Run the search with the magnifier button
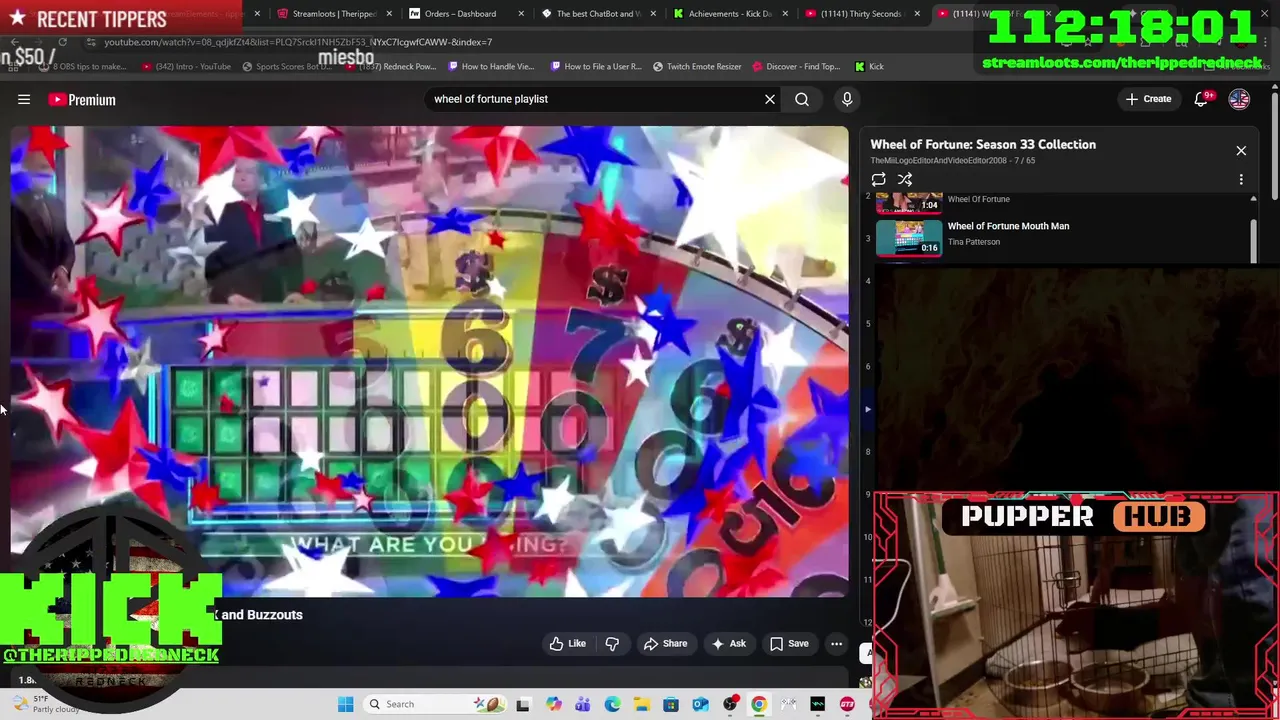This screenshot has width=1280, height=720. tap(802, 99)
